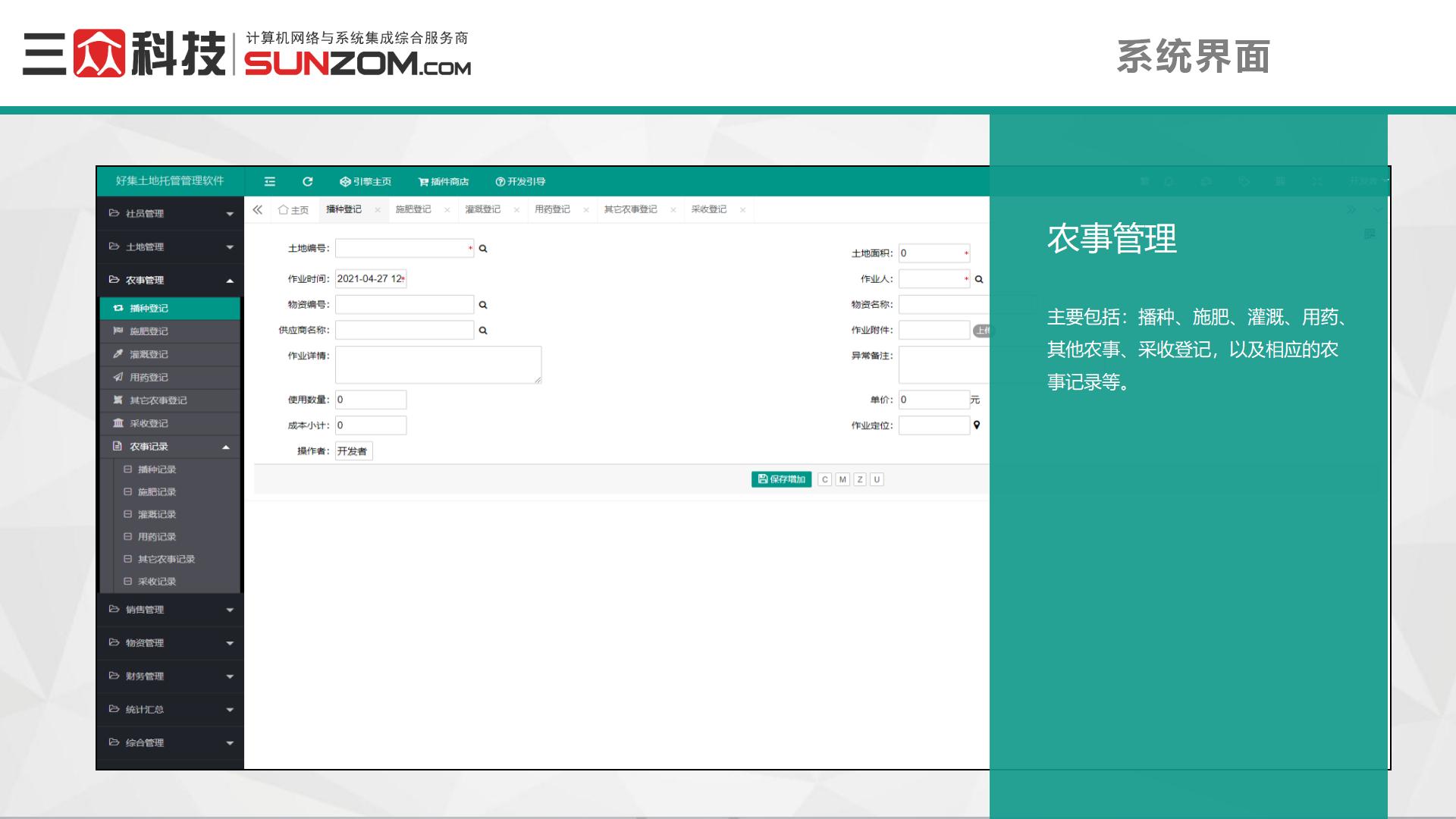
Task: Click the search magnifier beside 作业人
Action: 978,278
